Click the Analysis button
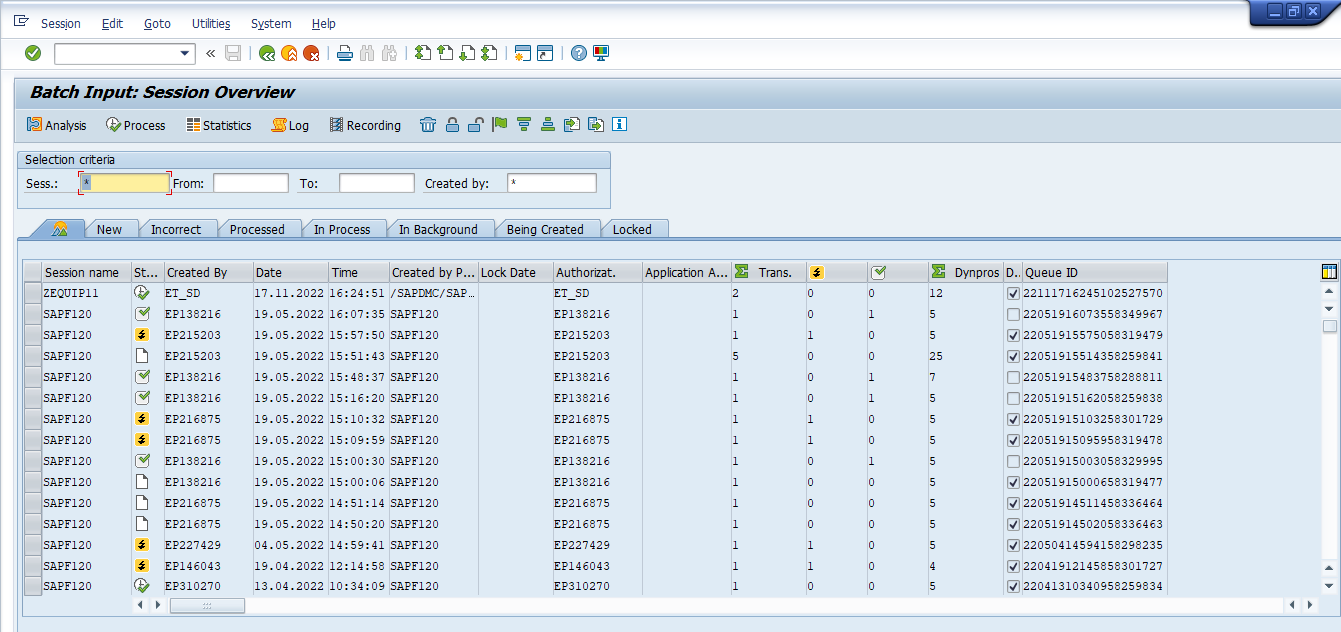This screenshot has width=1341, height=632. point(56,125)
